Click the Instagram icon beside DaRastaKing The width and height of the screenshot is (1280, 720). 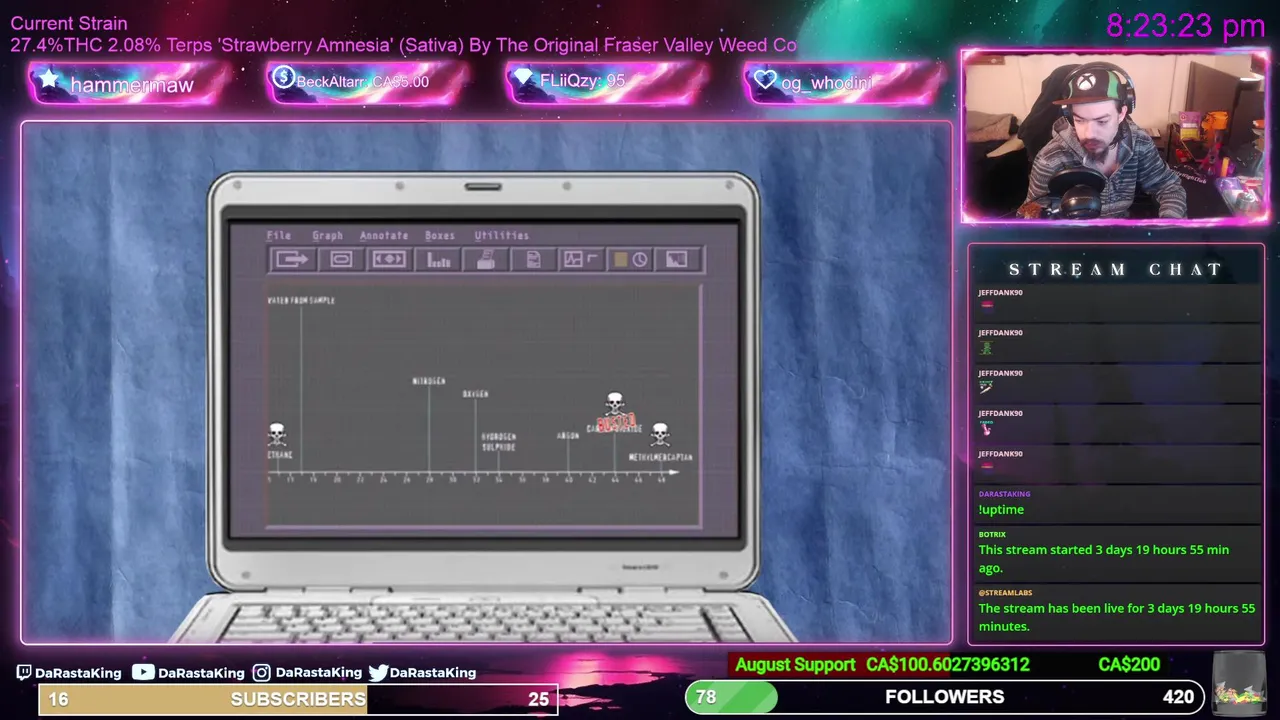click(261, 673)
